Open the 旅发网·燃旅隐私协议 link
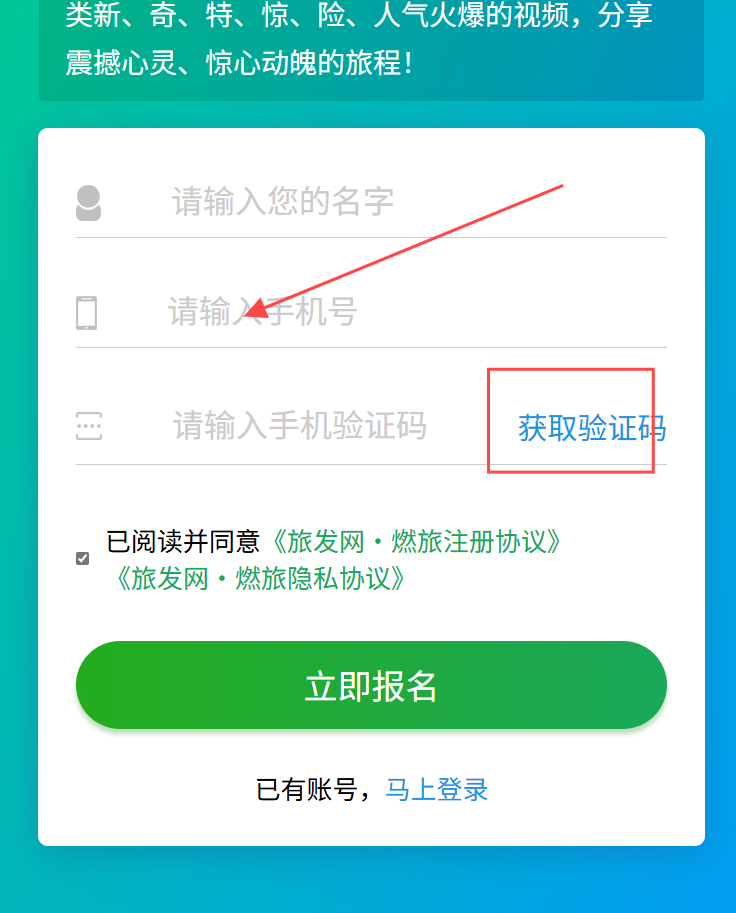Screen dimensions: 736x913 tap(261, 579)
